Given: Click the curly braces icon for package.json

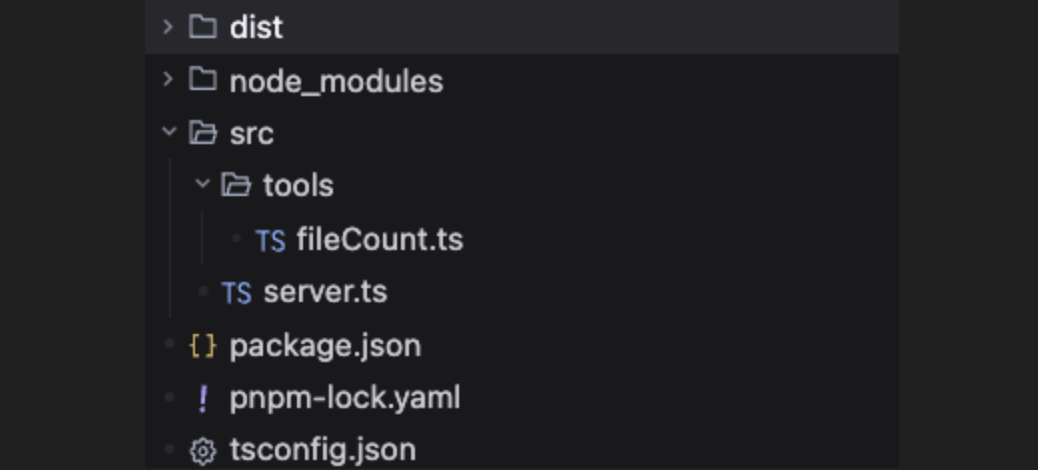Looking at the screenshot, I should click(203, 346).
